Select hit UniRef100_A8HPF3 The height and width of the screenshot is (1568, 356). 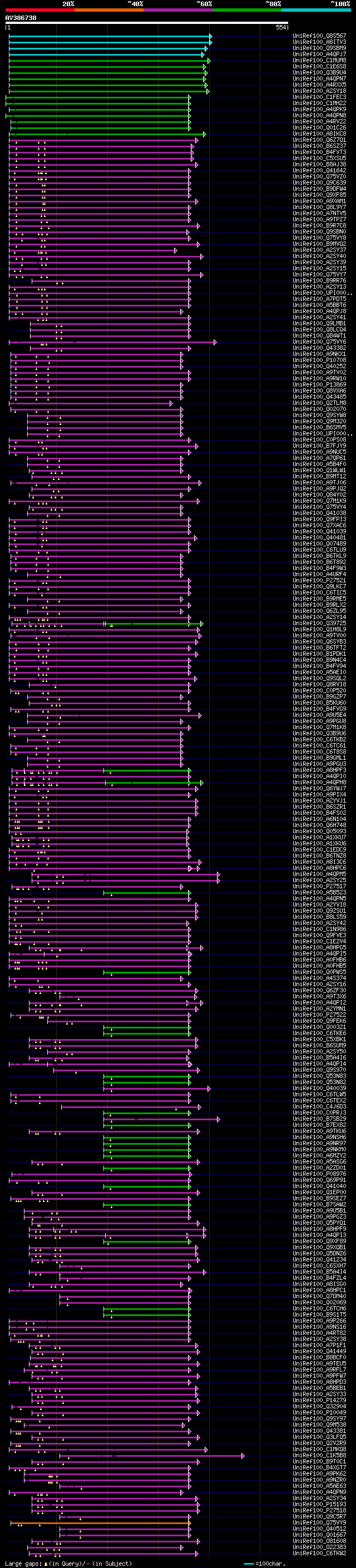pyautogui.click(x=319, y=770)
